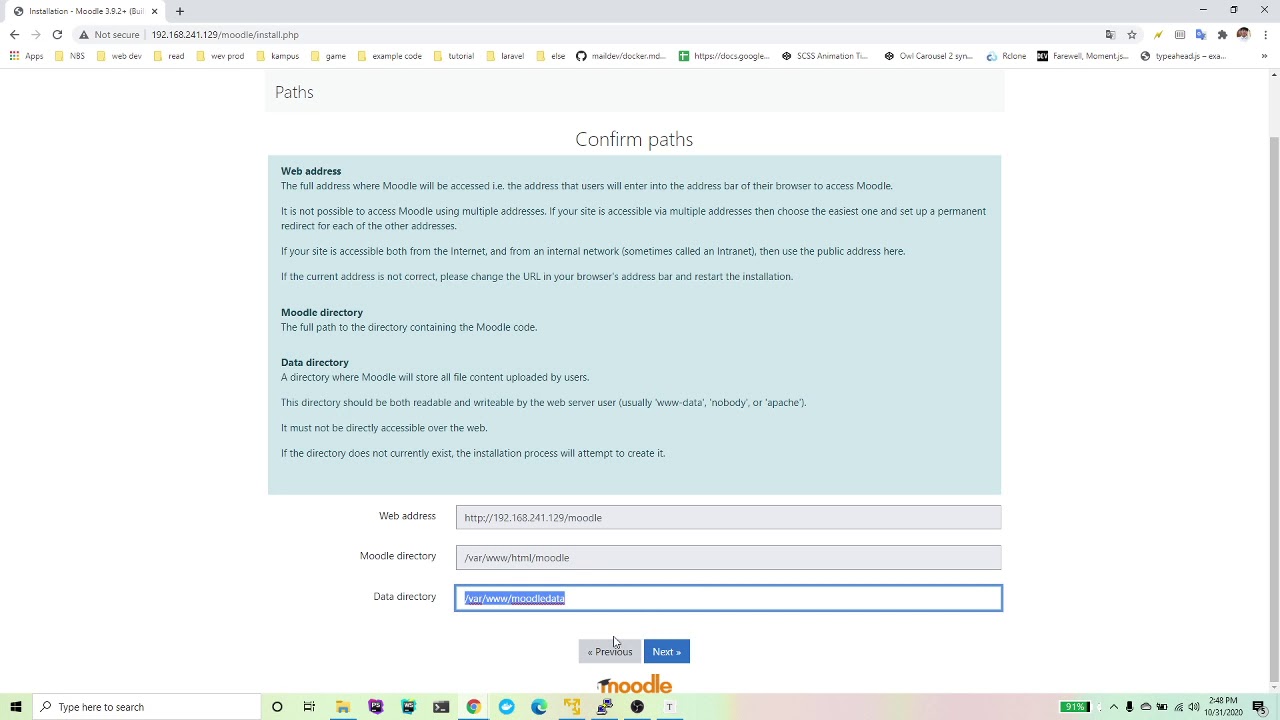Go back with the browser back arrow
Viewport: 1280px width, 720px height.
click(14, 34)
